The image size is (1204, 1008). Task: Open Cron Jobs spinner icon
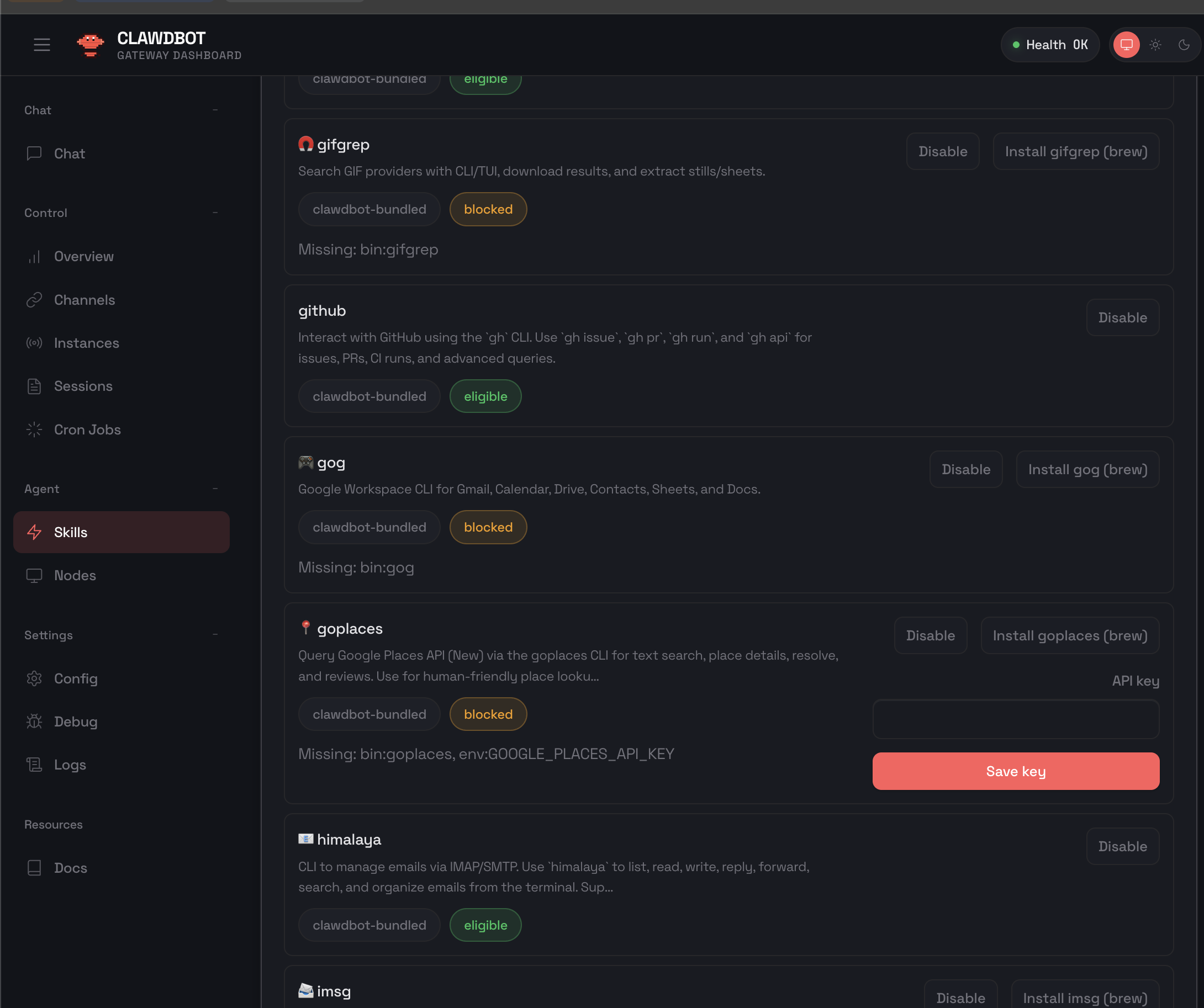pyautogui.click(x=34, y=430)
